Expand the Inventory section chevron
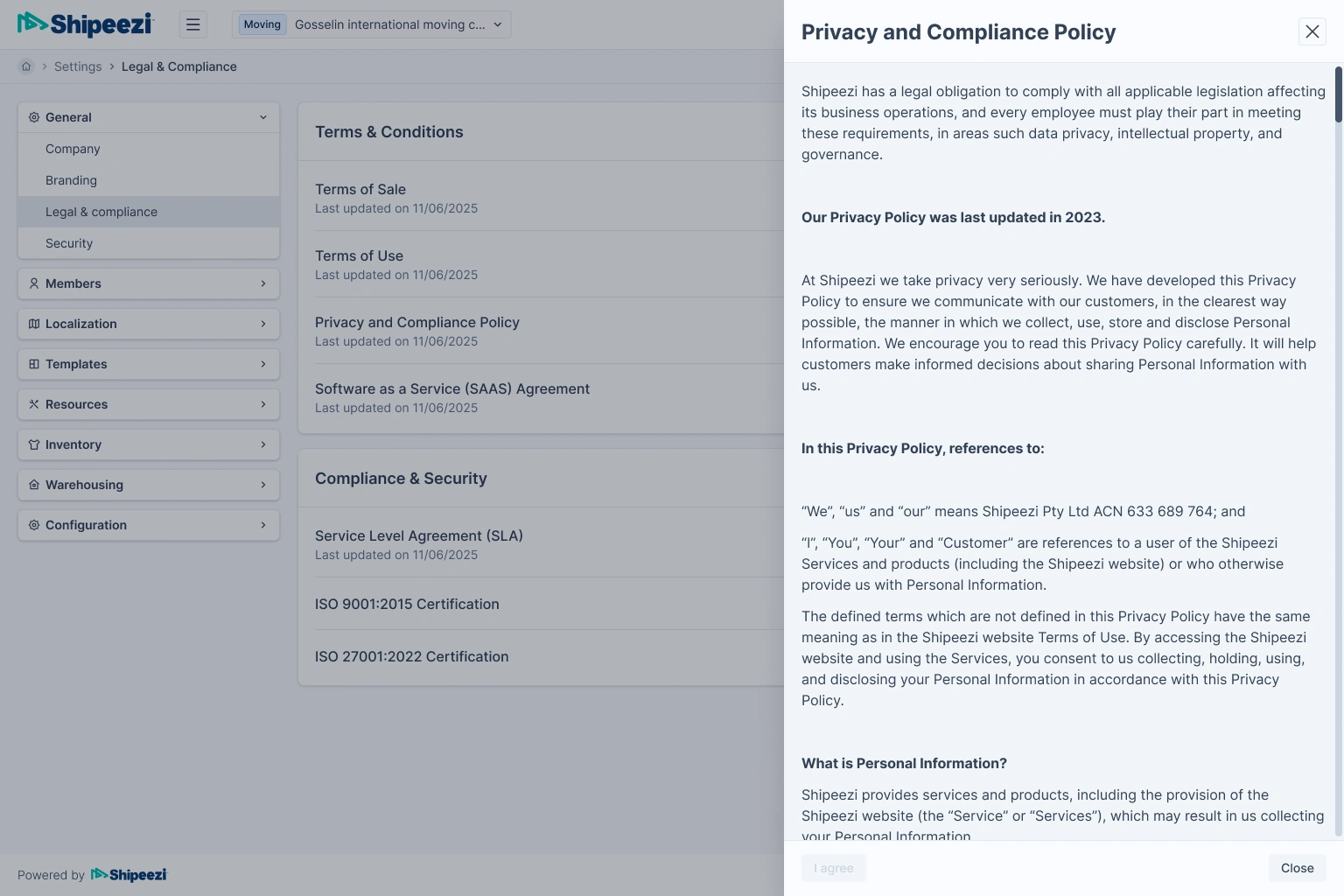Image resolution: width=1344 pixels, height=896 pixels. [263, 444]
